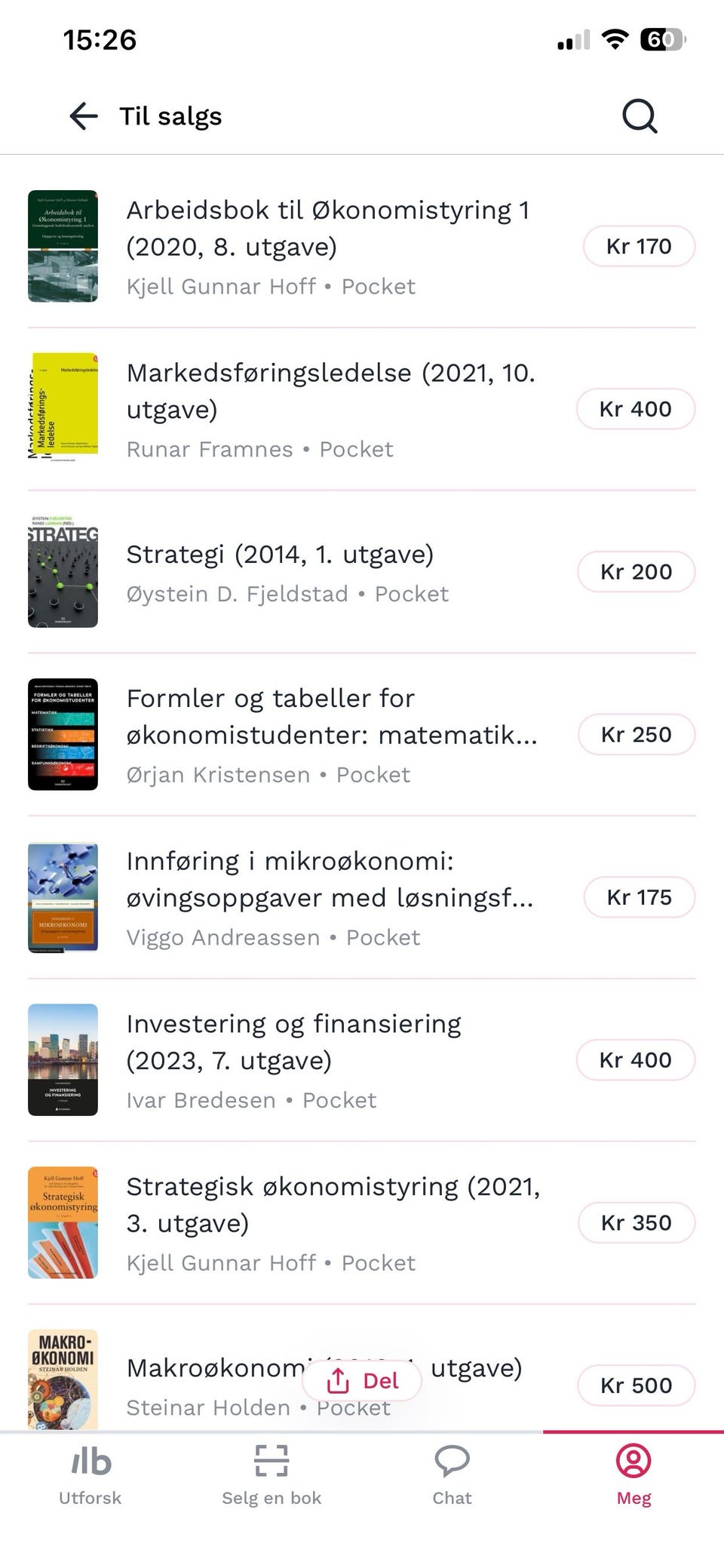Select the Kr 200 price for Strategi
Image resolution: width=724 pixels, height=1568 pixels.
636,572
